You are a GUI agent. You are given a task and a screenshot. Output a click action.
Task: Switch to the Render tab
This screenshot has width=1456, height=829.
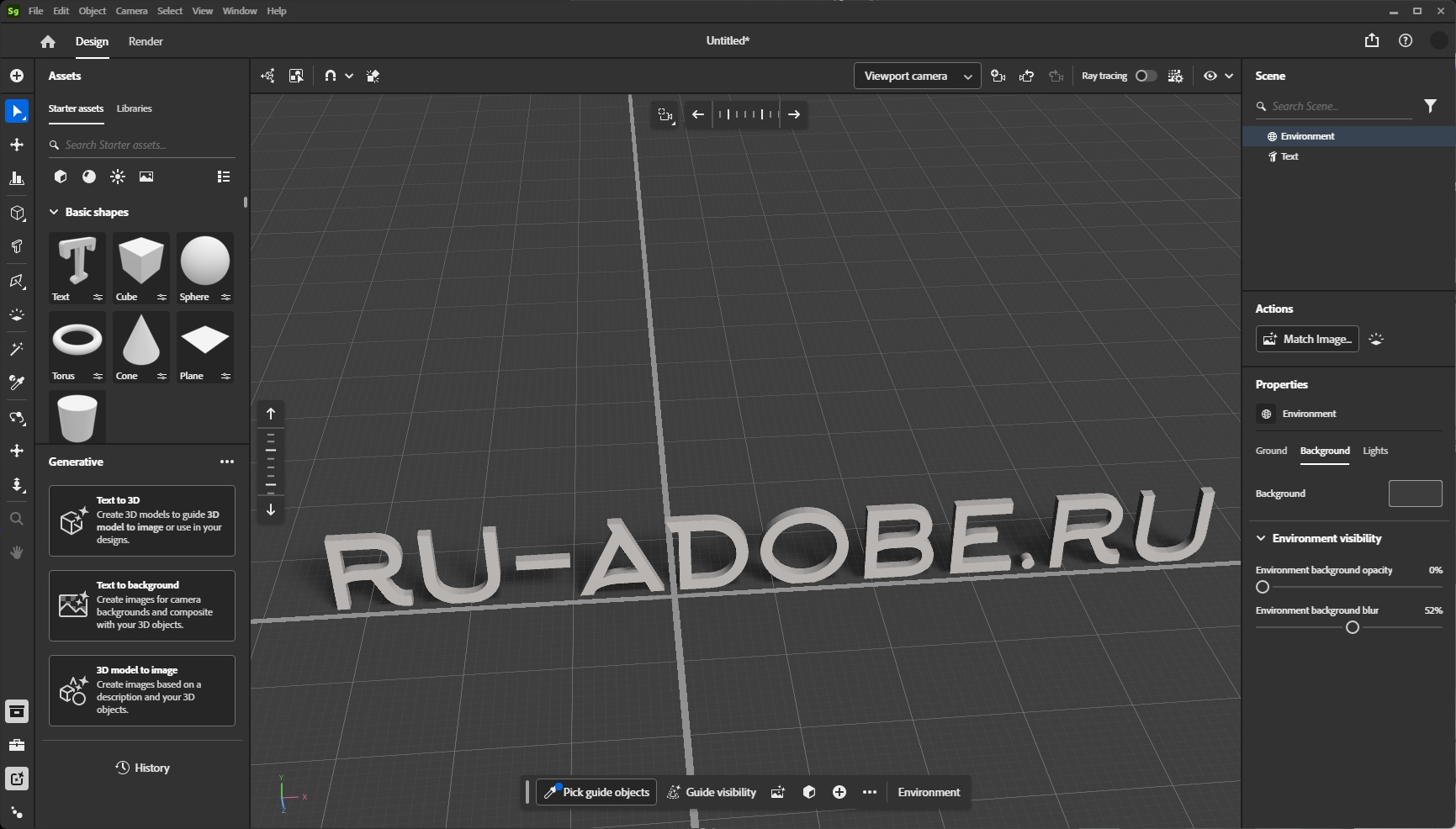coord(146,41)
